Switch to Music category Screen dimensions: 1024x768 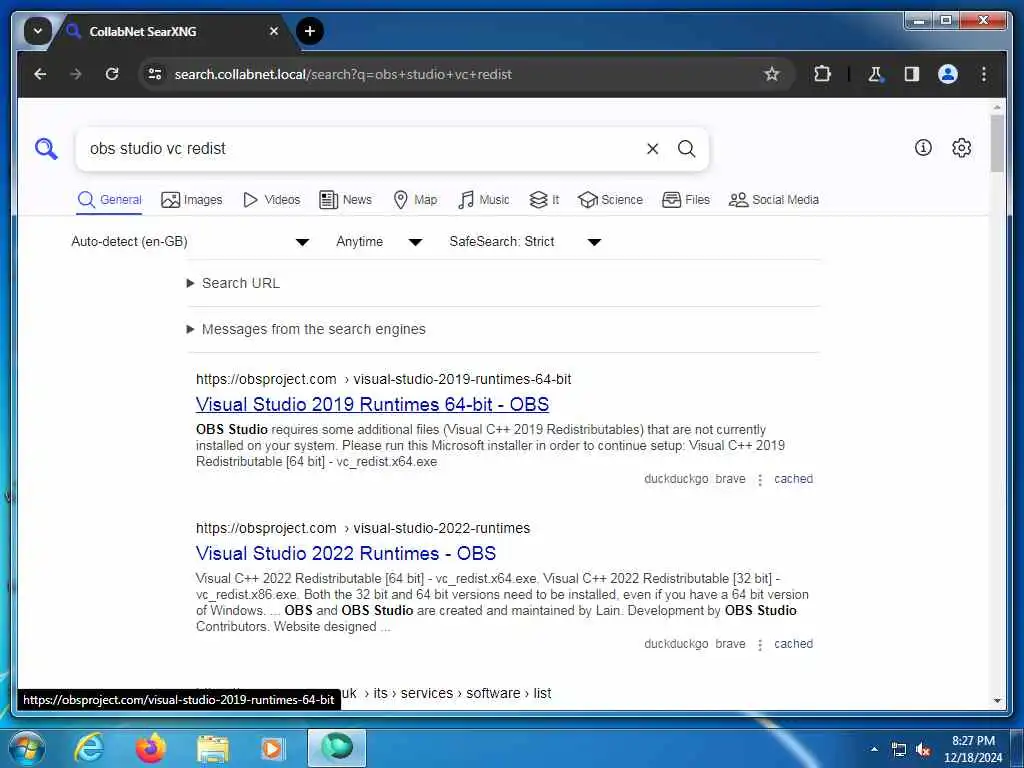pyautogui.click(x=484, y=200)
